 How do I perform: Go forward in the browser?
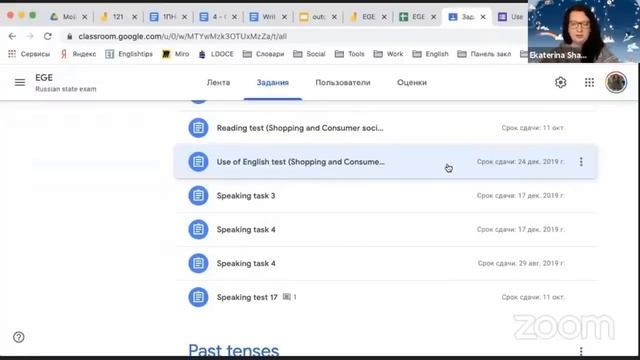point(30,36)
